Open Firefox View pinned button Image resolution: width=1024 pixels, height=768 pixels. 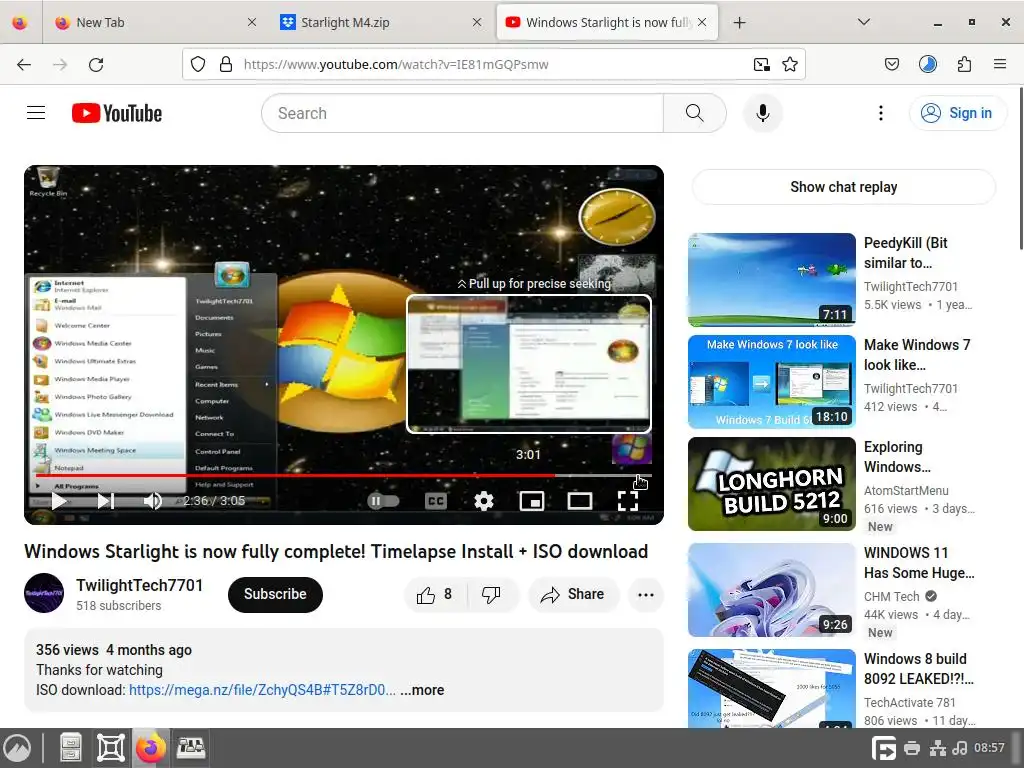point(20,23)
